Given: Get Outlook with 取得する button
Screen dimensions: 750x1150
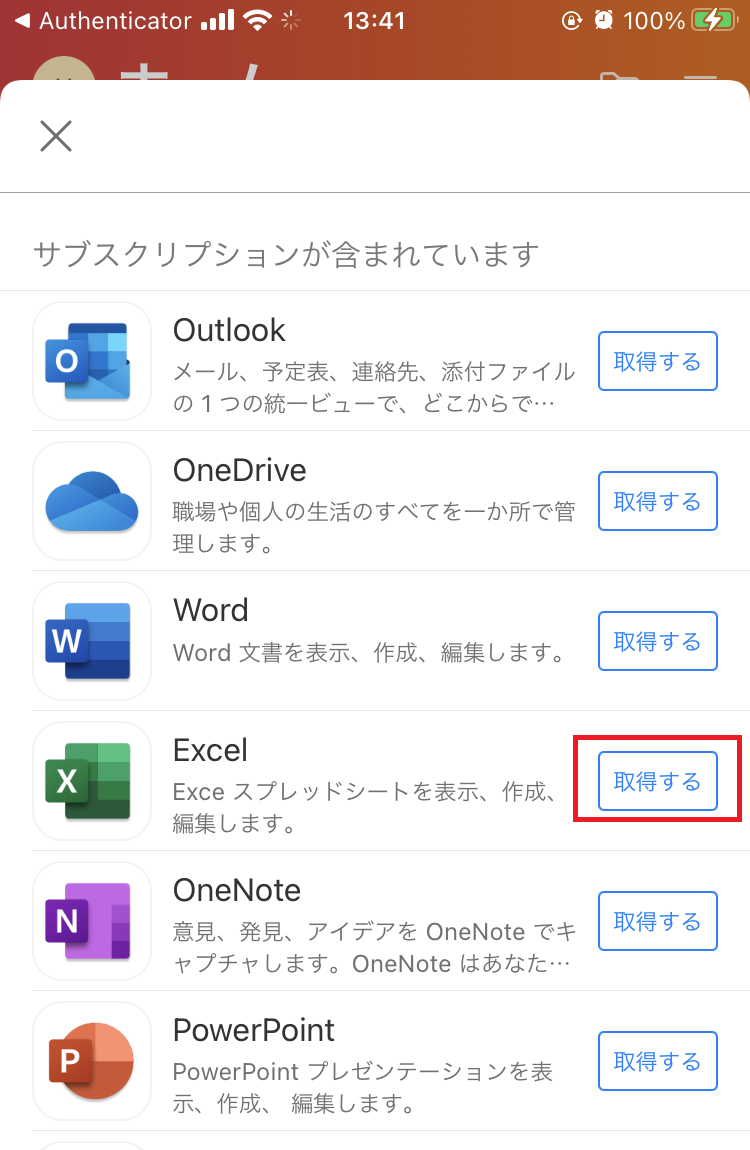Looking at the screenshot, I should click(x=658, y=361).
